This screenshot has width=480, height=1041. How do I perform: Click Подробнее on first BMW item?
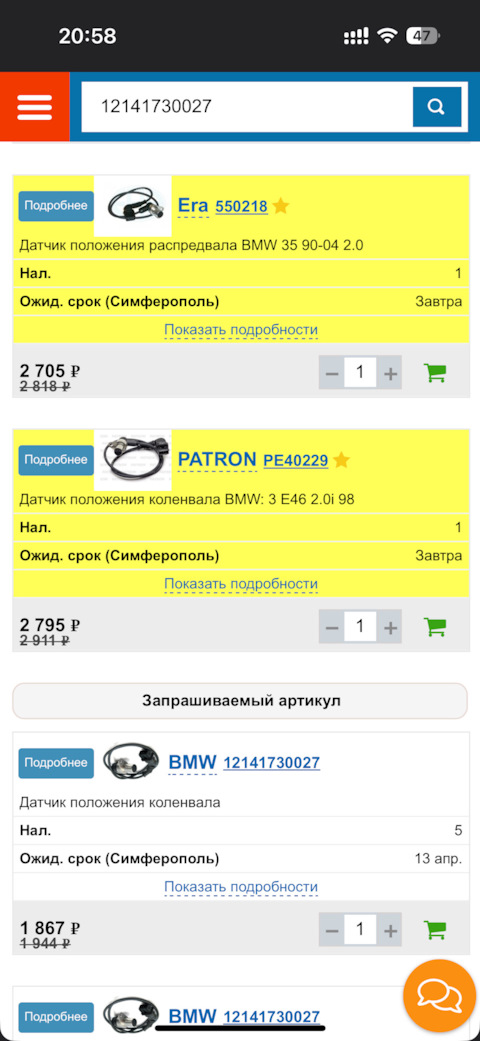tap(56, 763)
